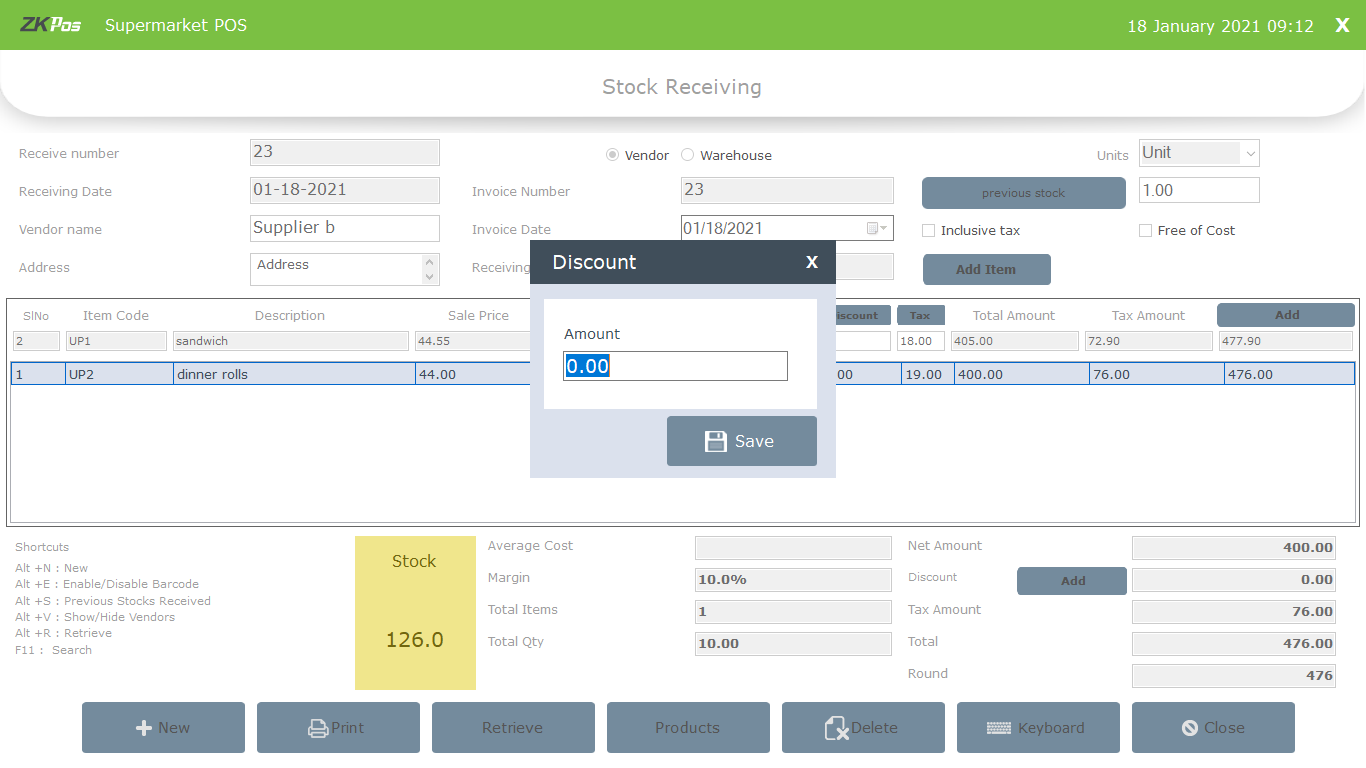
Task: Enable the Inclusive tax checkbox
Action: pos(928,230)
